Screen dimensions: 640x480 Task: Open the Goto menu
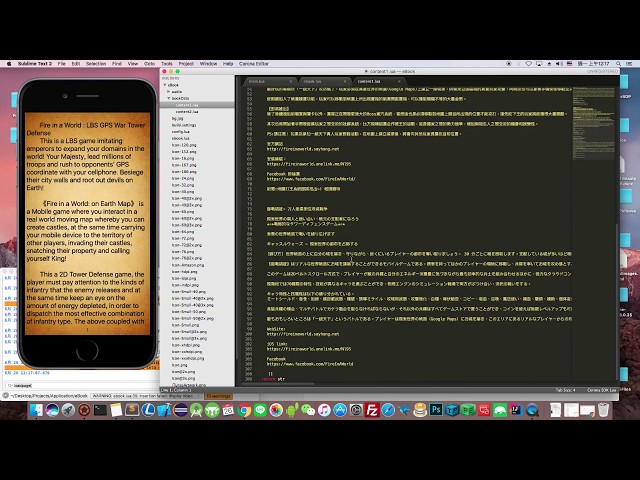pyautogui.click(x=149, y=64)
